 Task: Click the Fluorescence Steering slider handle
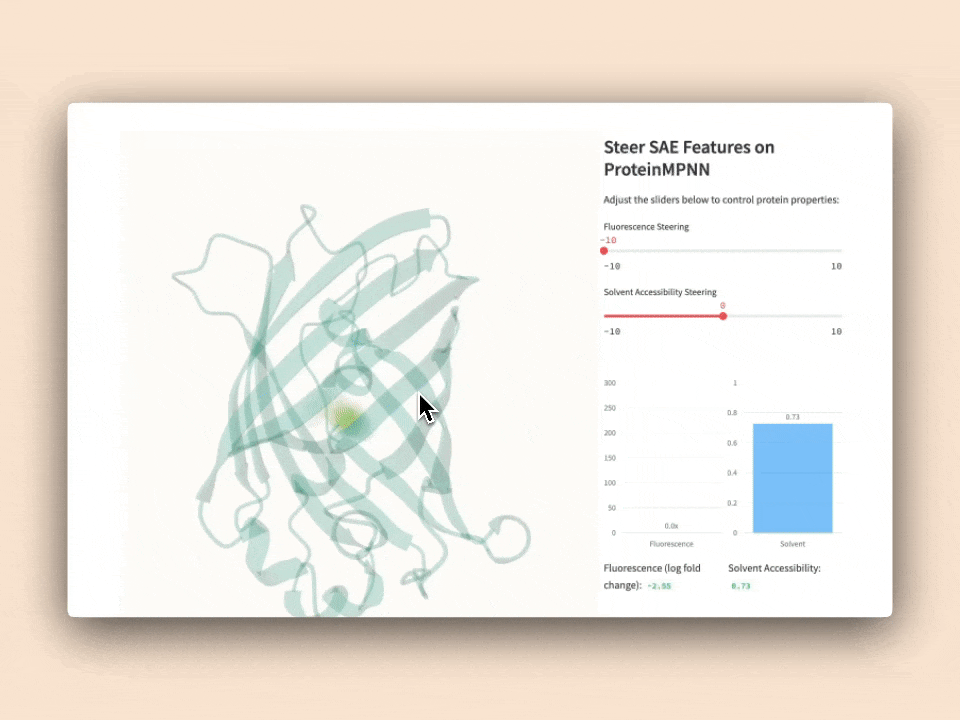604,251
